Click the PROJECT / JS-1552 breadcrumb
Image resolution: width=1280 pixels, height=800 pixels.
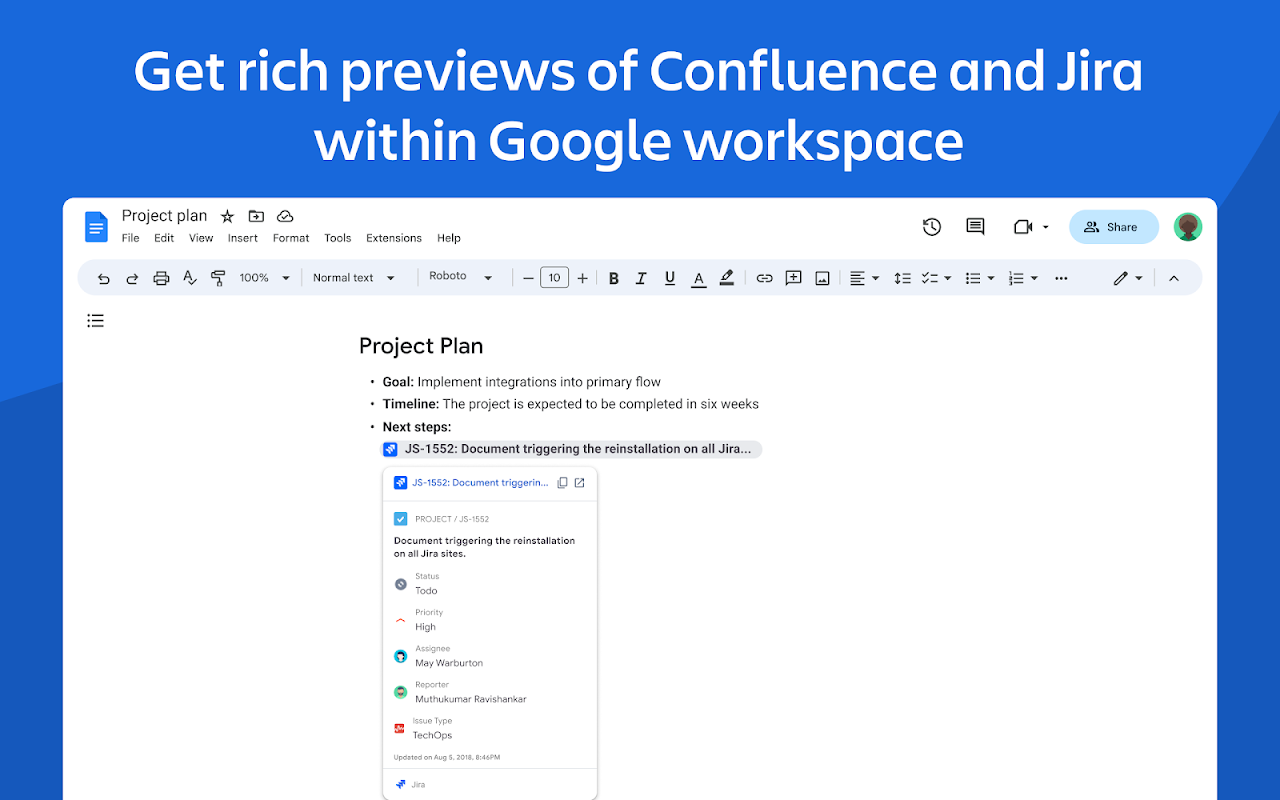[452, 519]
